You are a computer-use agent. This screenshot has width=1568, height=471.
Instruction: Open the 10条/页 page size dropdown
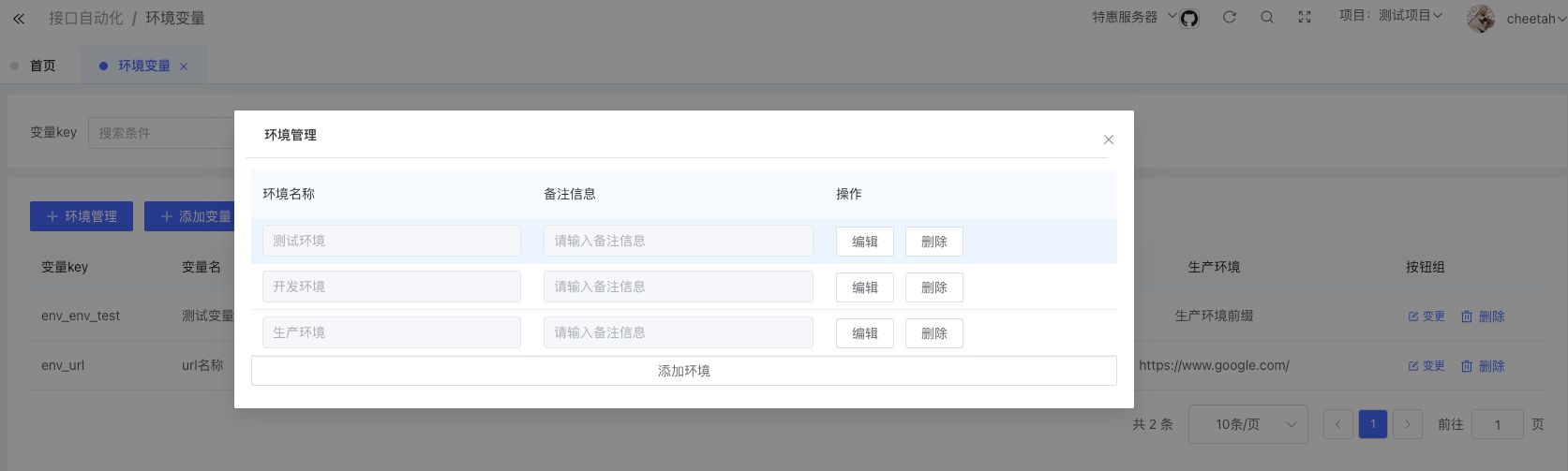(x=1247, y=424)
